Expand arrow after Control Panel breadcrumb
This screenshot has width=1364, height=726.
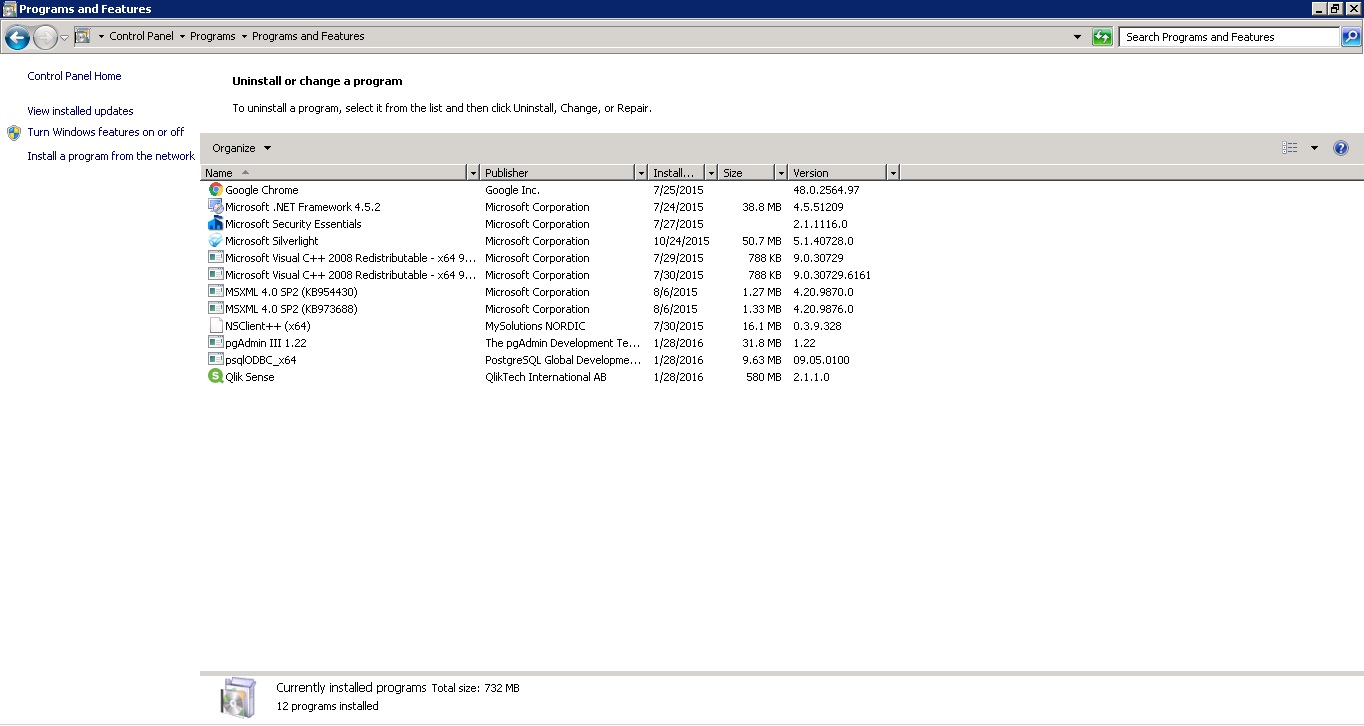tap(182, 36)
